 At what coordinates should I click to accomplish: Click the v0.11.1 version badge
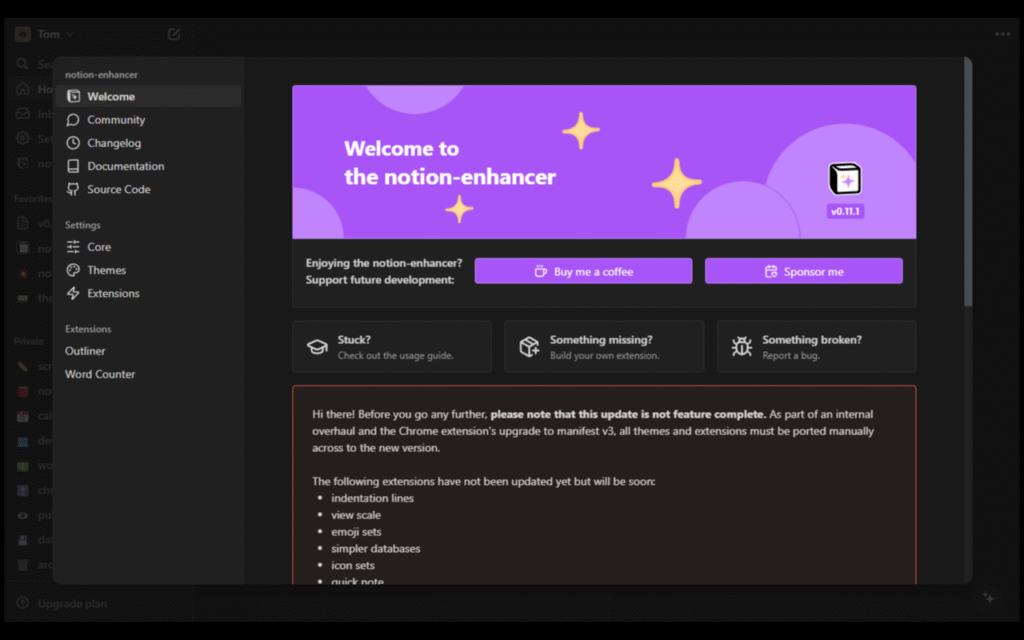[x=845, y=212]
